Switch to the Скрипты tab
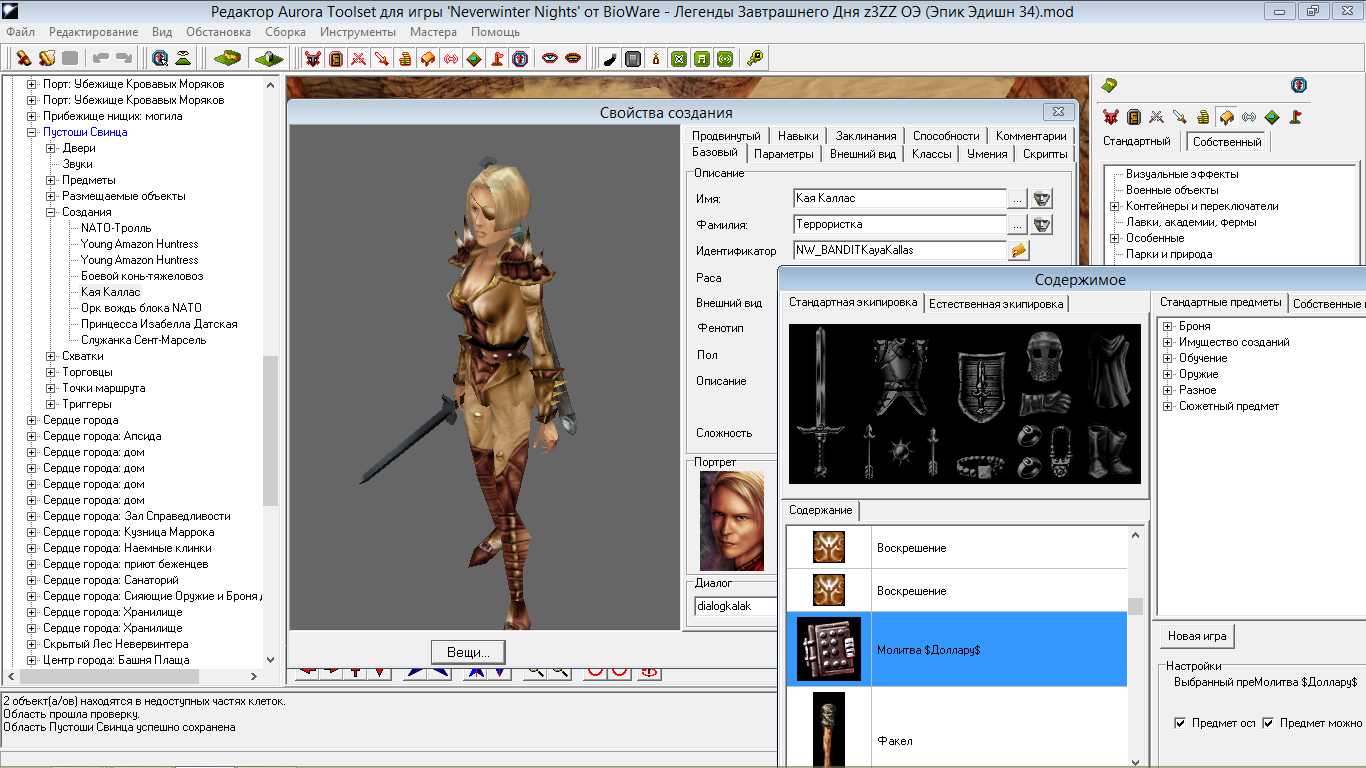1366x768 pixels. point(1045,154)
